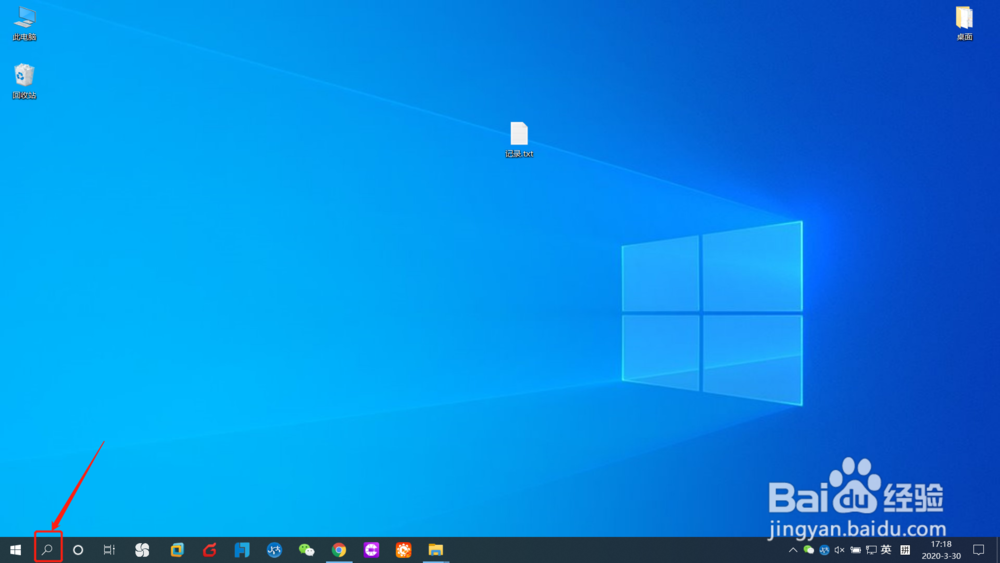Open the clock showing 17:18
This screenshot has height=563, width=1000.
[941, 550]
